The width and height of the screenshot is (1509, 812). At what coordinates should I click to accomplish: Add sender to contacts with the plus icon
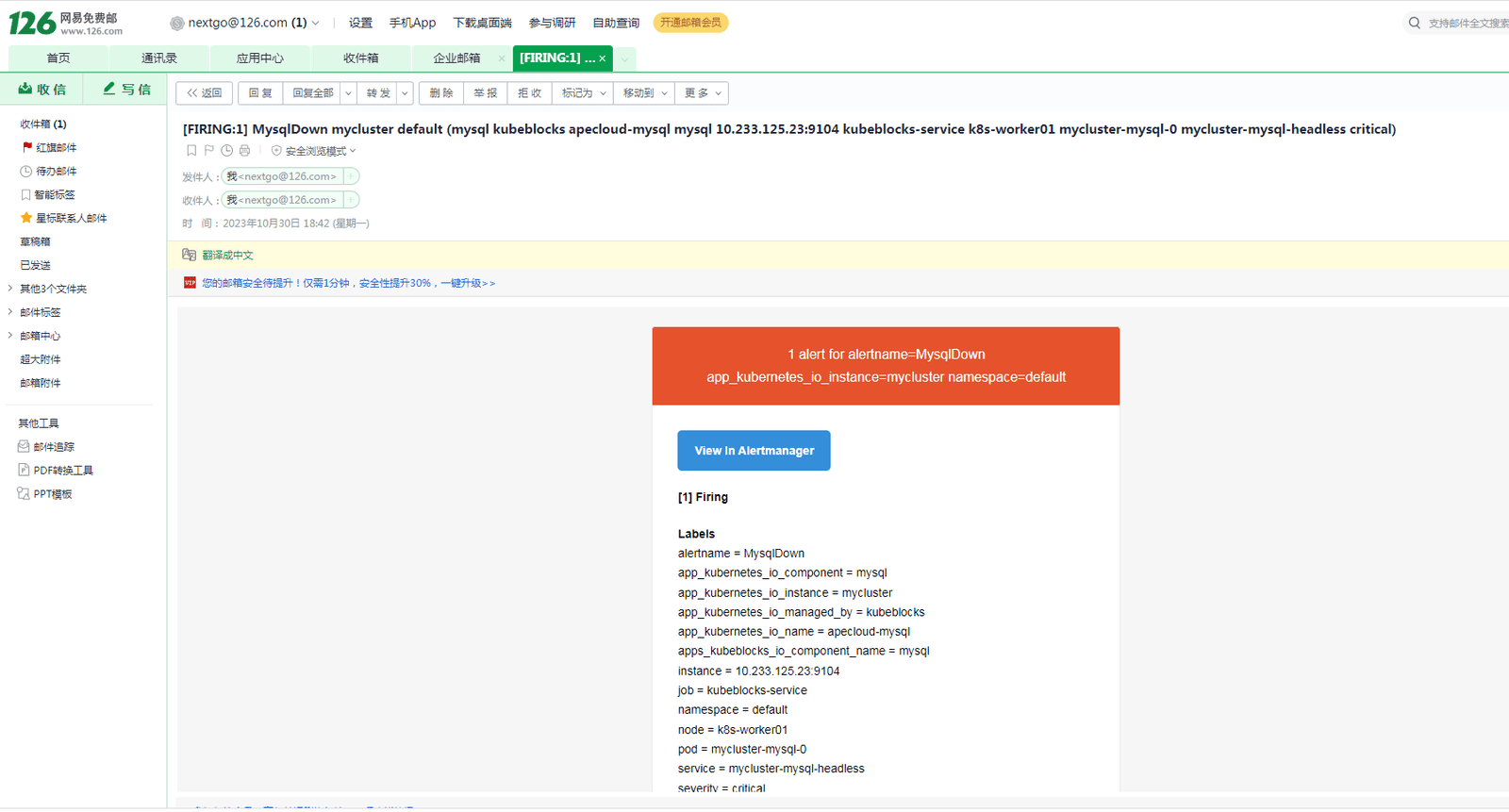[x=351, y=176]
